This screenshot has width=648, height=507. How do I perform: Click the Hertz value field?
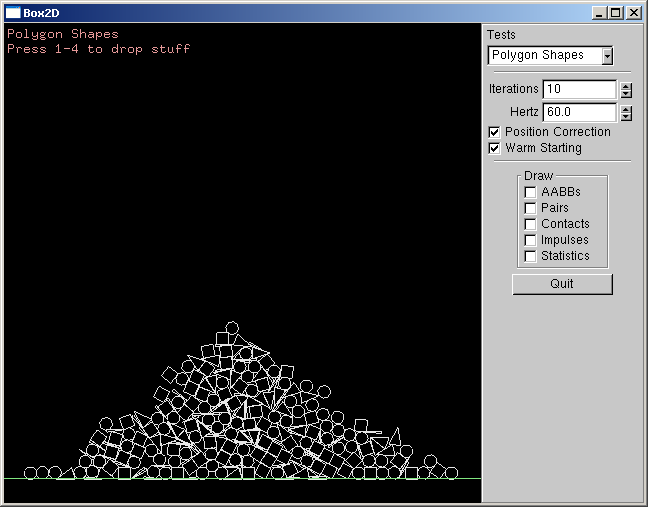tap(579, 112)
